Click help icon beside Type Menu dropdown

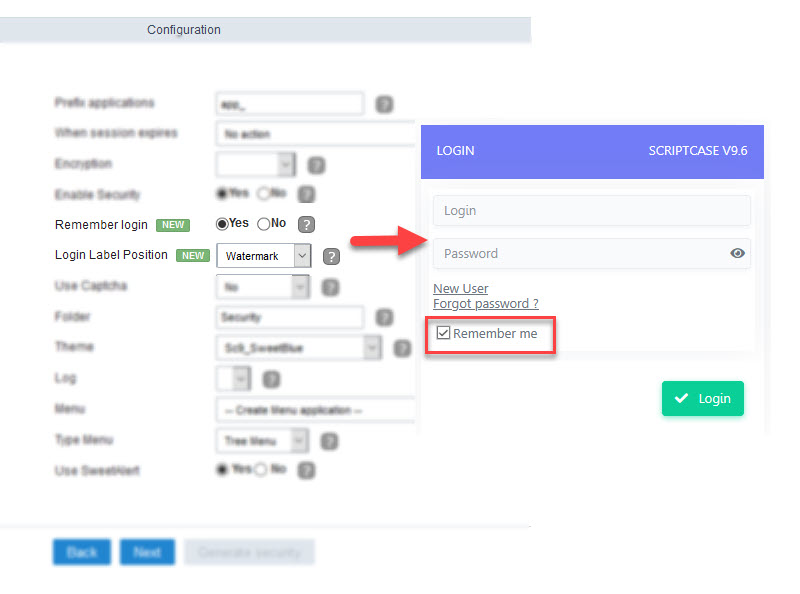pos(330,441)
